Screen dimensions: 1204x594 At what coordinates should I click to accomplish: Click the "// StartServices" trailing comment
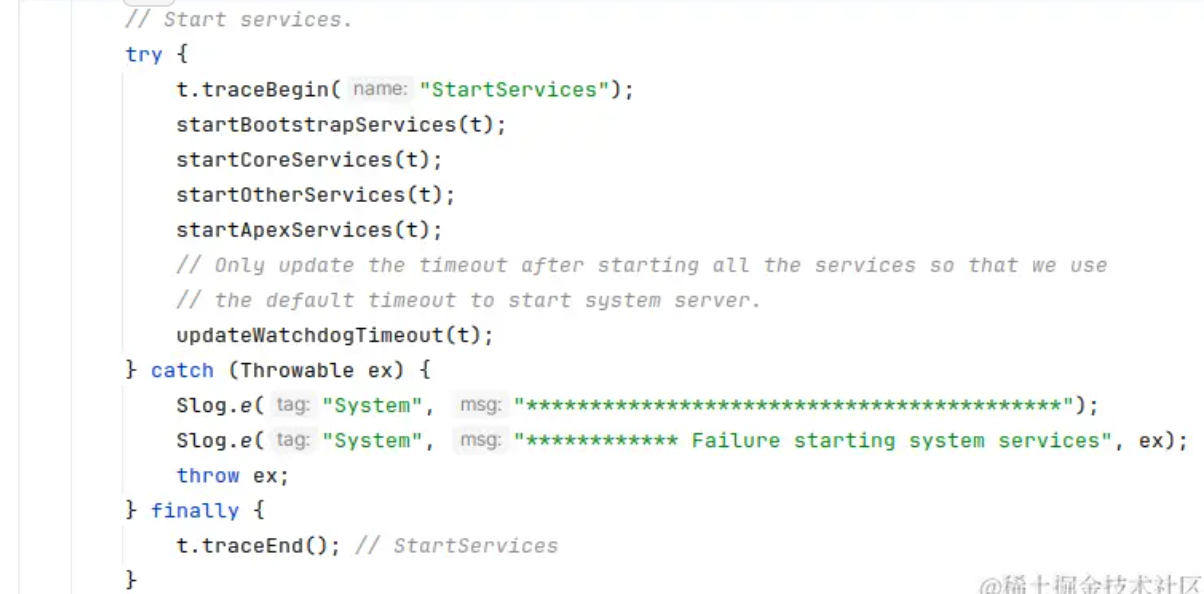pyautogui.click(x=456, y=545)
